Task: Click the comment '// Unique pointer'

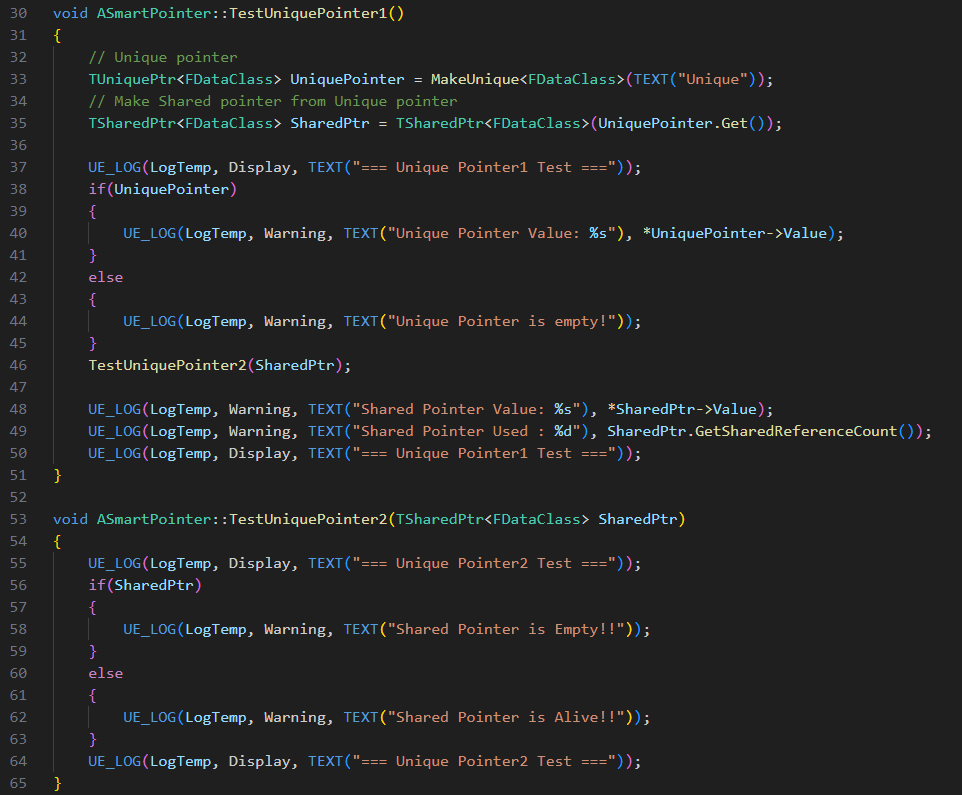Action: [163, 57]
